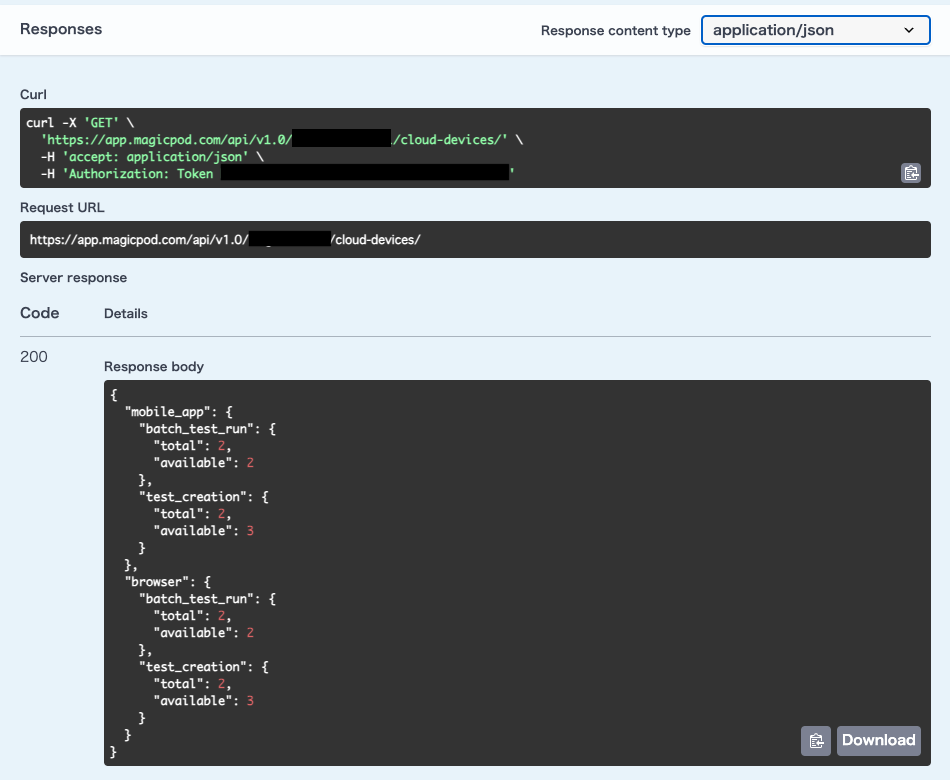This screenshot has width=950, height=780.
Task: Click "batch_test_run" under mobile_app
Action: [x=196, y=428]
